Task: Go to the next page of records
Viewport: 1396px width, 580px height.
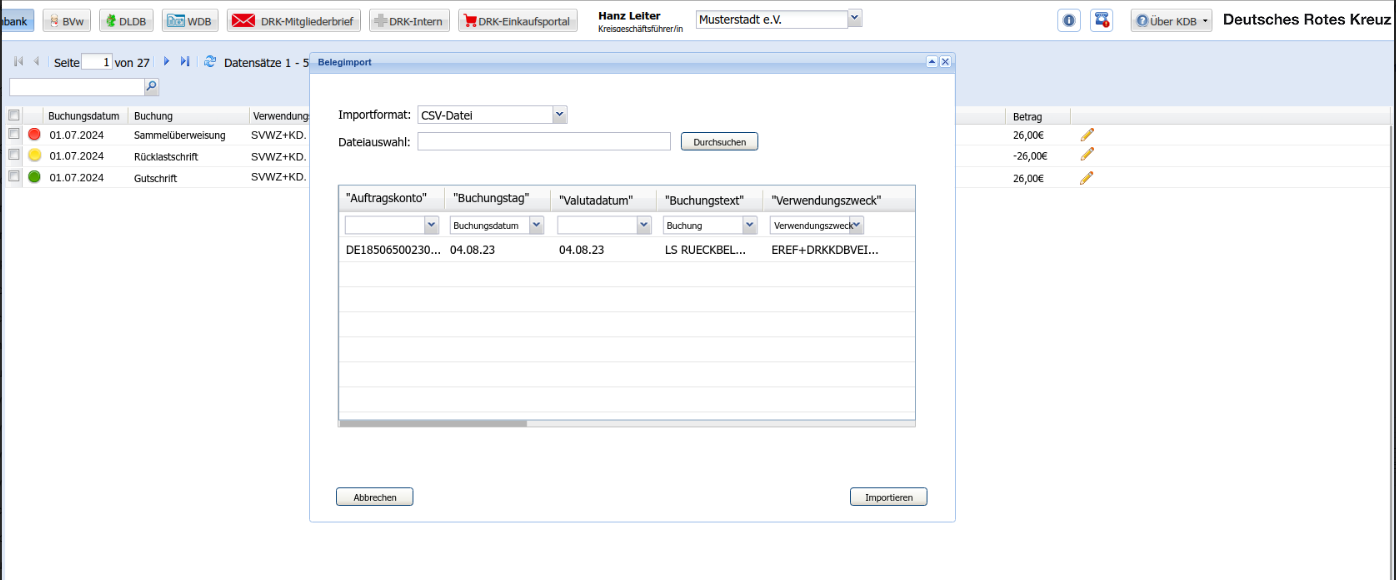Action: 167,62
